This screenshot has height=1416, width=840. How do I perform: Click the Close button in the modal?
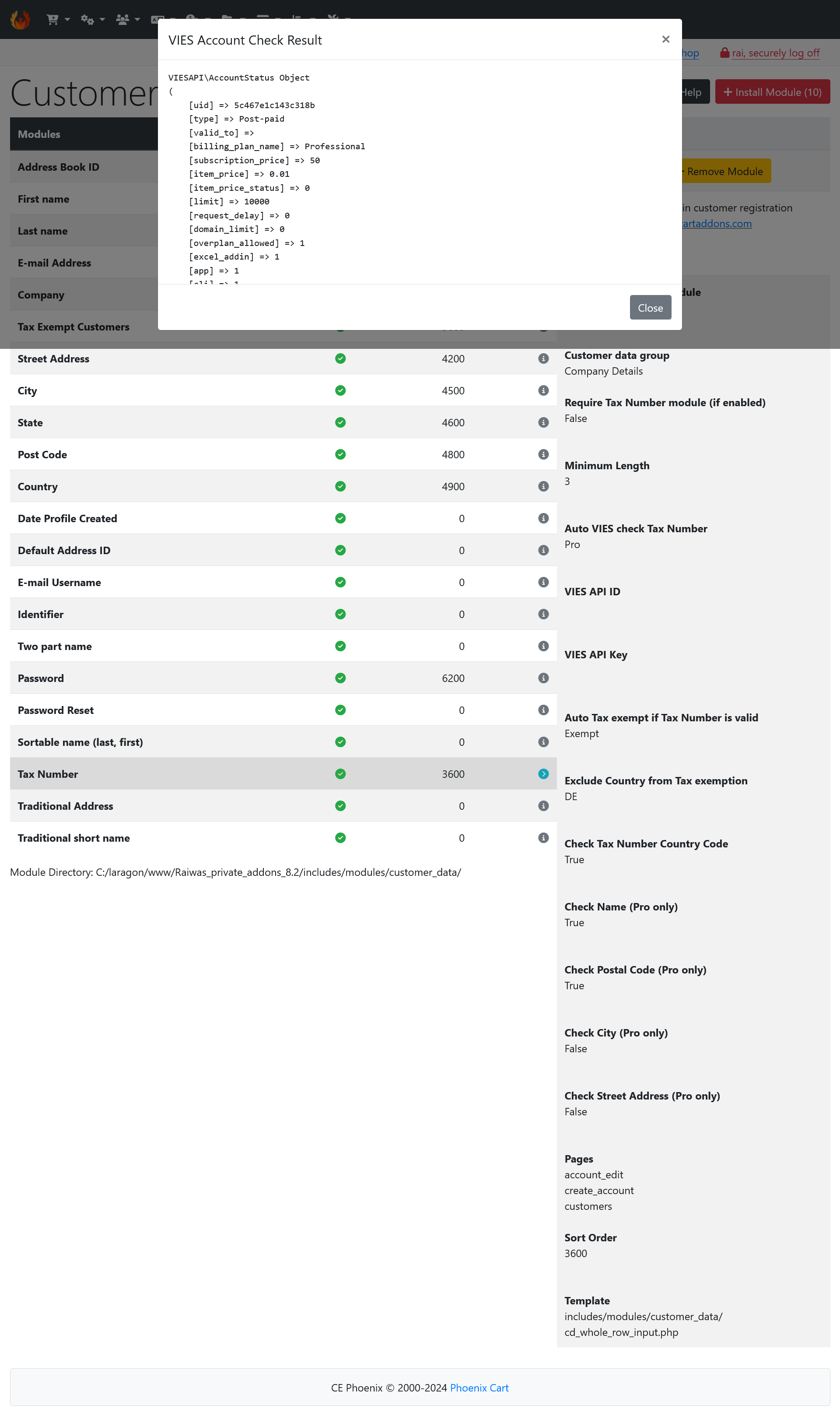(x=651, y=307)
